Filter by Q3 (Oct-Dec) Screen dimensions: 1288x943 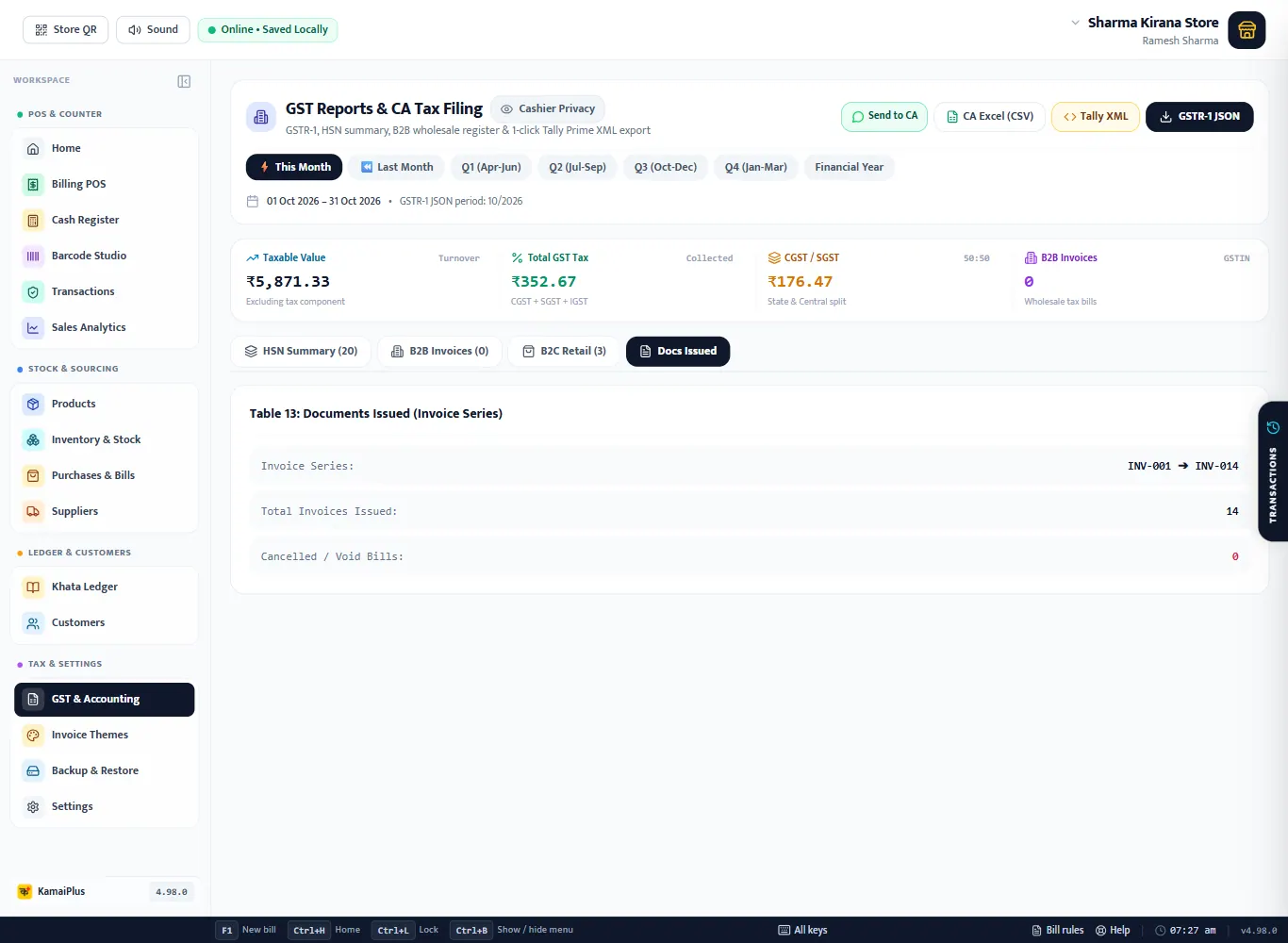tap(666, 167)
